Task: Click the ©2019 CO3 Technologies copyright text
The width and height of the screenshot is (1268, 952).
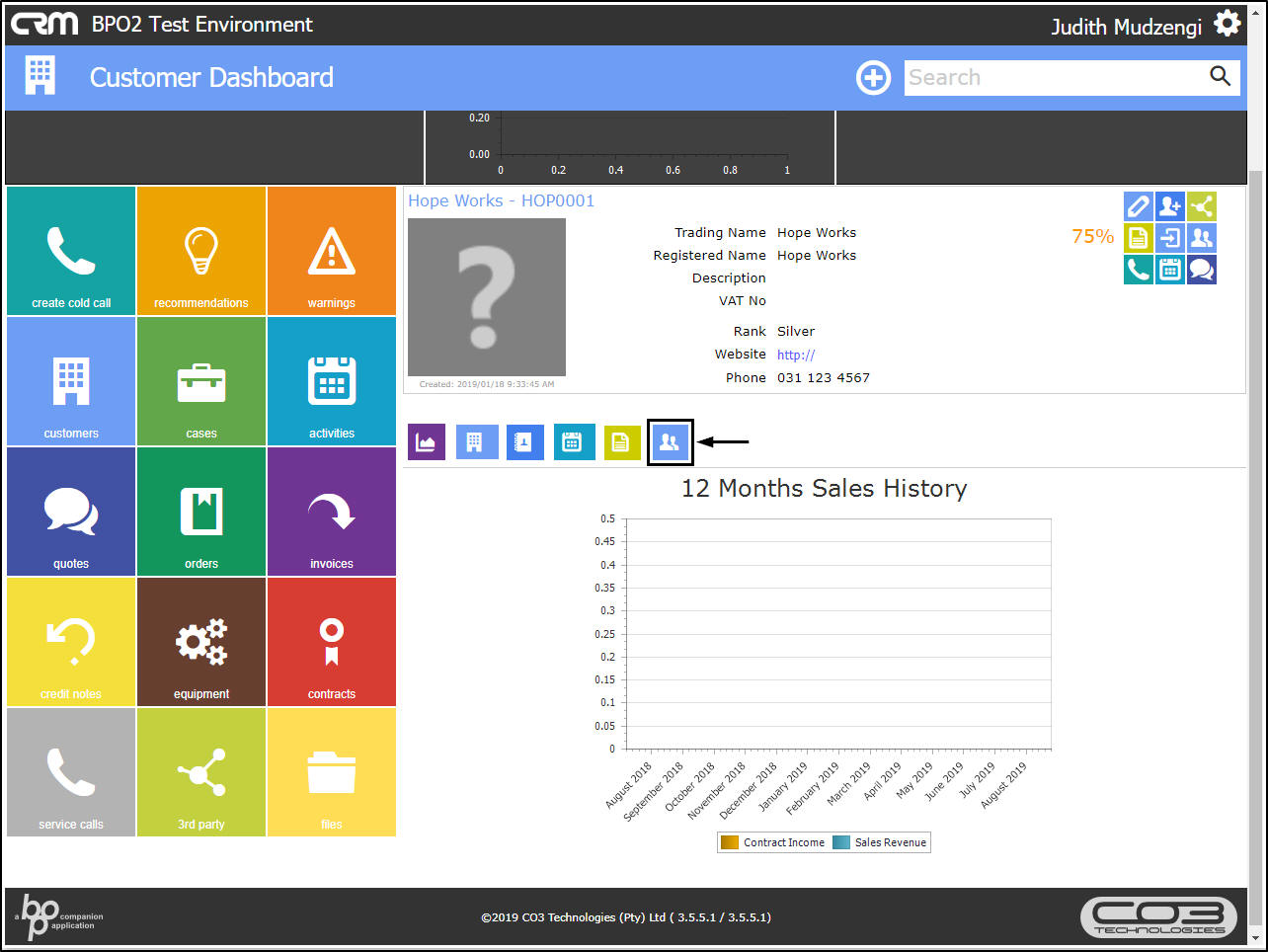Action: [x=626, y=917]
